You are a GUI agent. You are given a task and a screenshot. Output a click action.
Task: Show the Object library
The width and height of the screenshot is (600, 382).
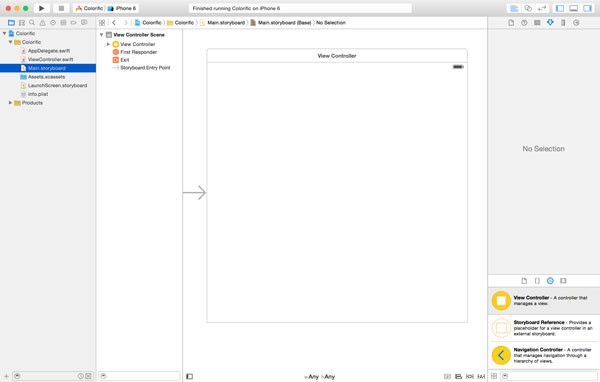pos(550,281)
